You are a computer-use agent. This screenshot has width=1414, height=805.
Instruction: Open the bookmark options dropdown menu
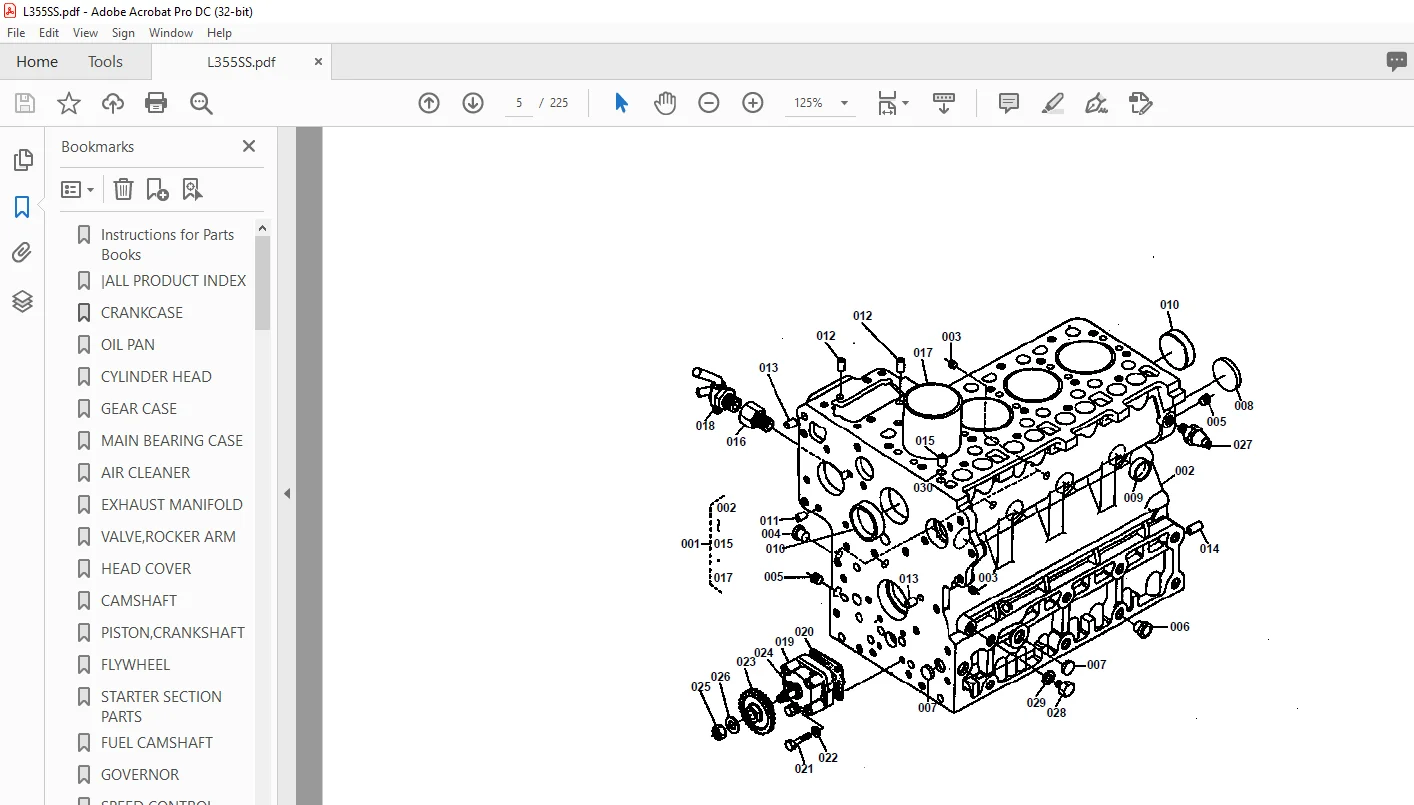78,189
